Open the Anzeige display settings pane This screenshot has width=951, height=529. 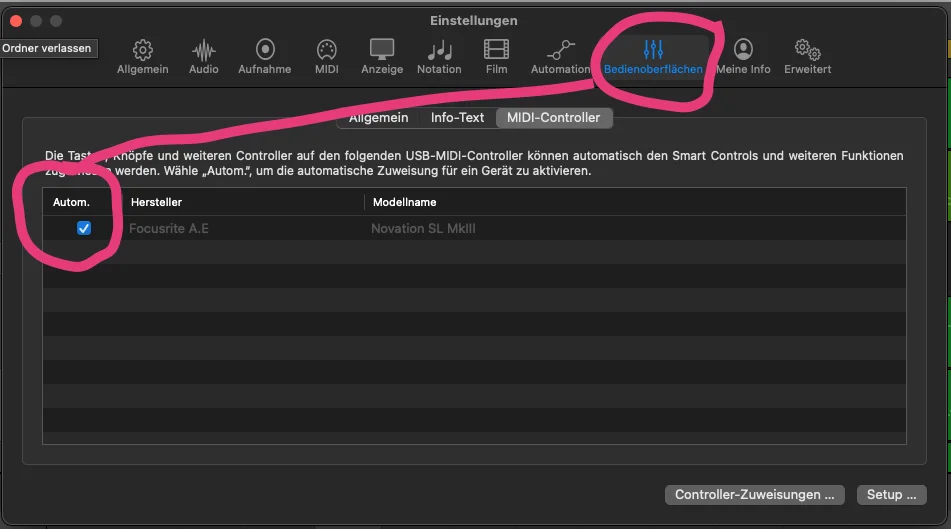point(382,57)
